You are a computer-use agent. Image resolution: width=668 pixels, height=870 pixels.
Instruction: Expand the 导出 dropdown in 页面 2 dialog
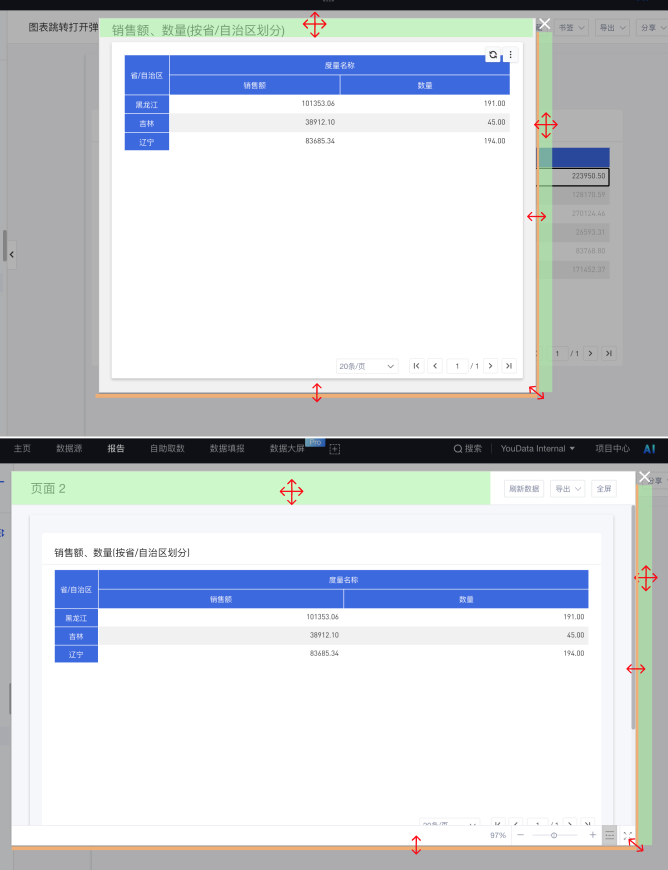(x=567, y=489)
